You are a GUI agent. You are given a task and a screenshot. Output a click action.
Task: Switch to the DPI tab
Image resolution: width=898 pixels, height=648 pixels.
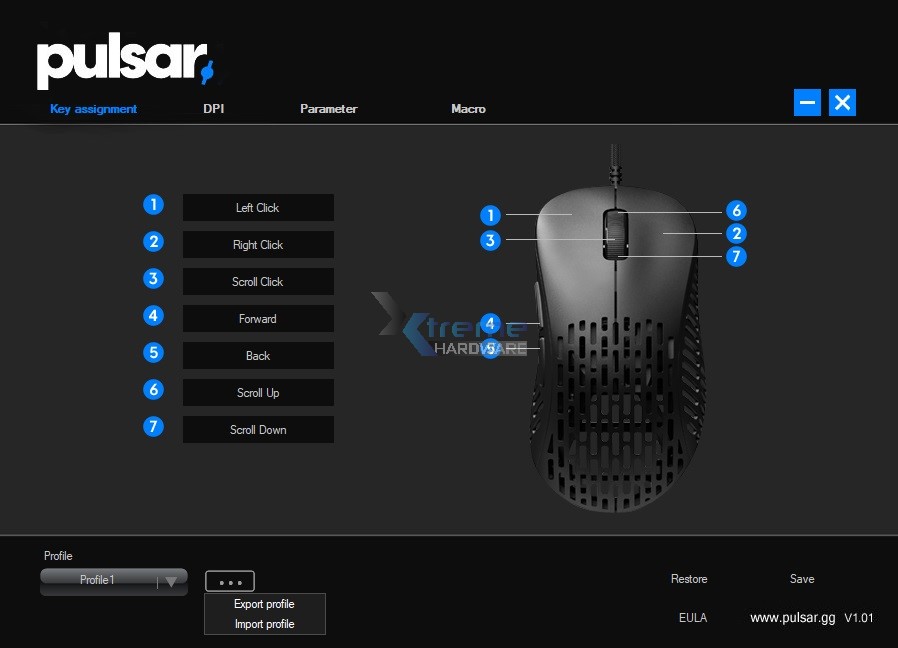click(x=213, y=109)
